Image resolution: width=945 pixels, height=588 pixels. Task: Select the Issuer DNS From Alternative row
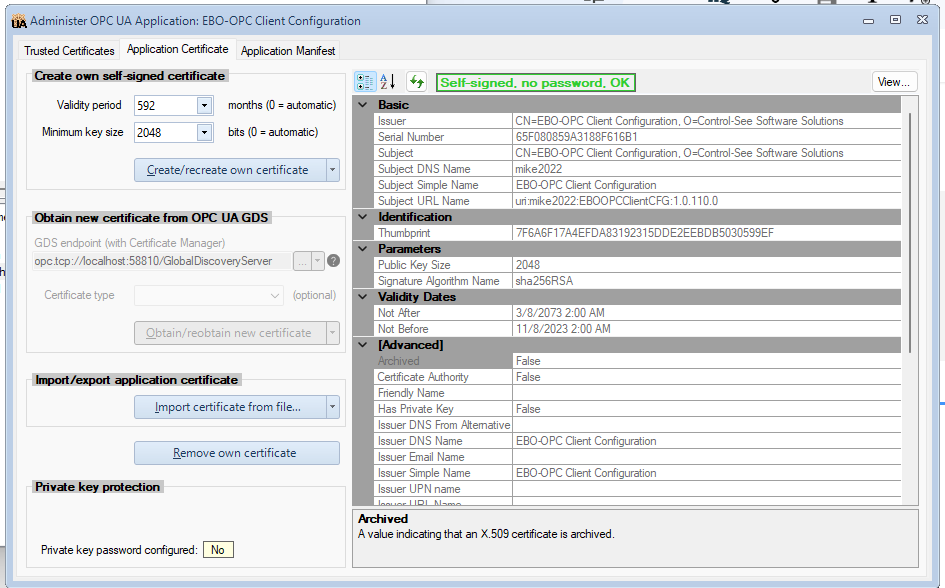point(638,425)
